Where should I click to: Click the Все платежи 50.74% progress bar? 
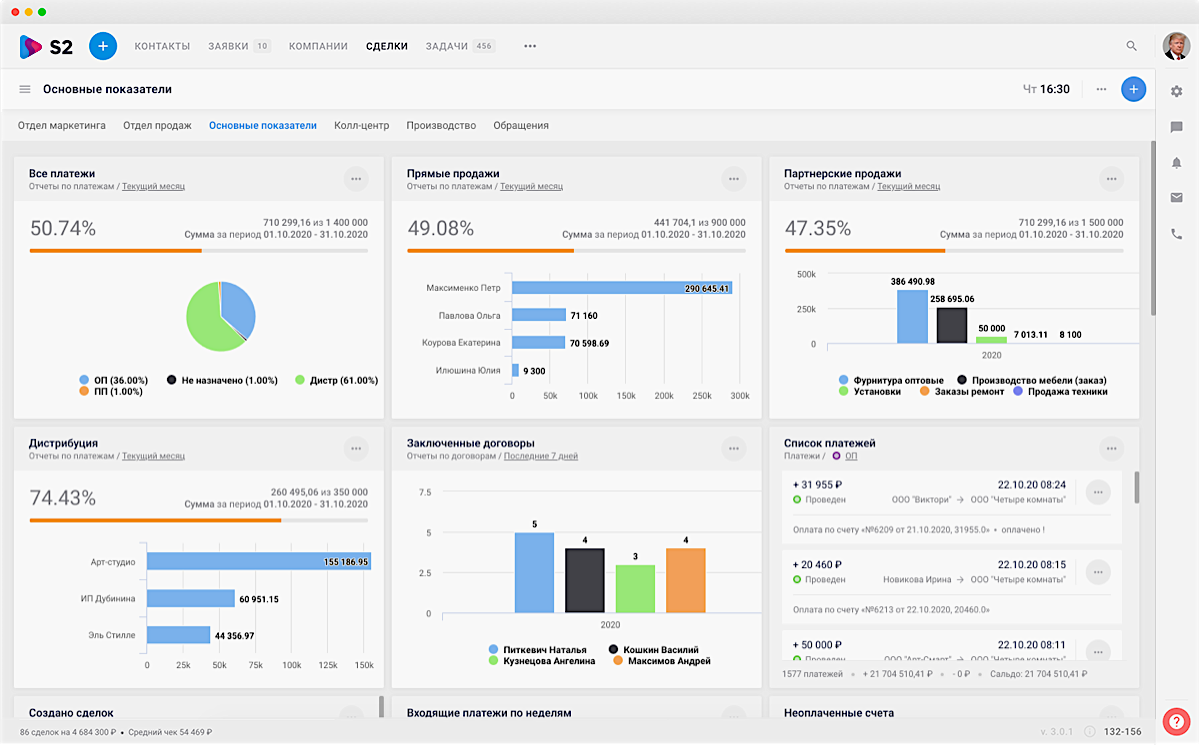(199, 251)
